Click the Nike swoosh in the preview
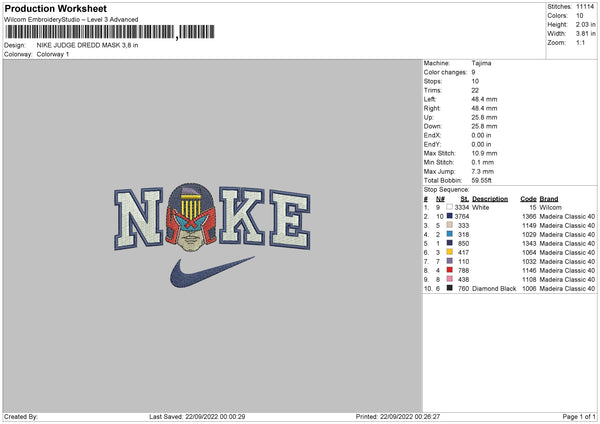600x424 pixels. 212,272
